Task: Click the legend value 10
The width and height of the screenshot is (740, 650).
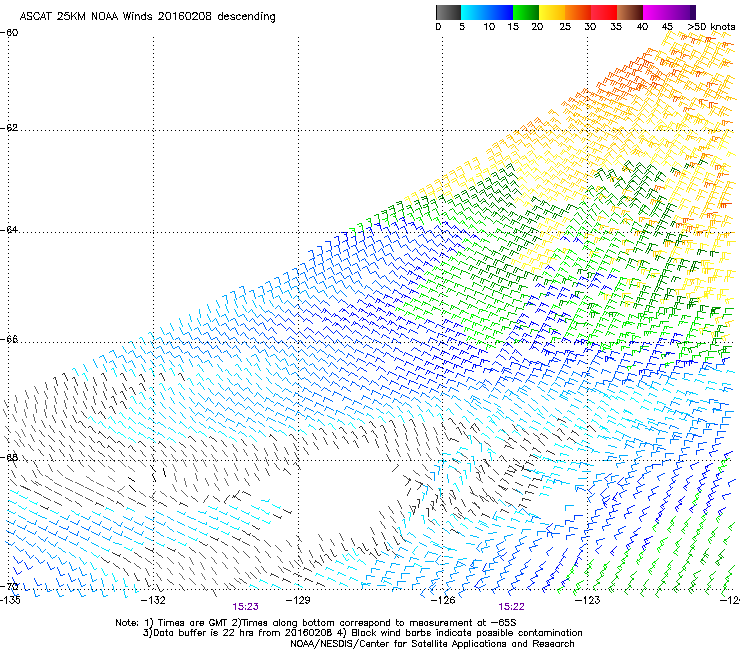Action: coord(489,27)
